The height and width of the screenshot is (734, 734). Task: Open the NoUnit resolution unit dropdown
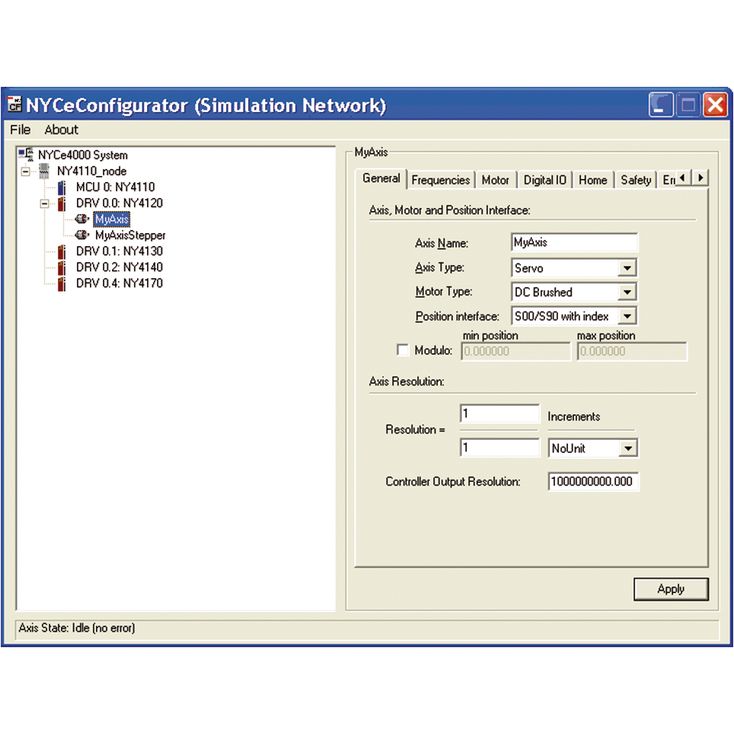point(628,448)
